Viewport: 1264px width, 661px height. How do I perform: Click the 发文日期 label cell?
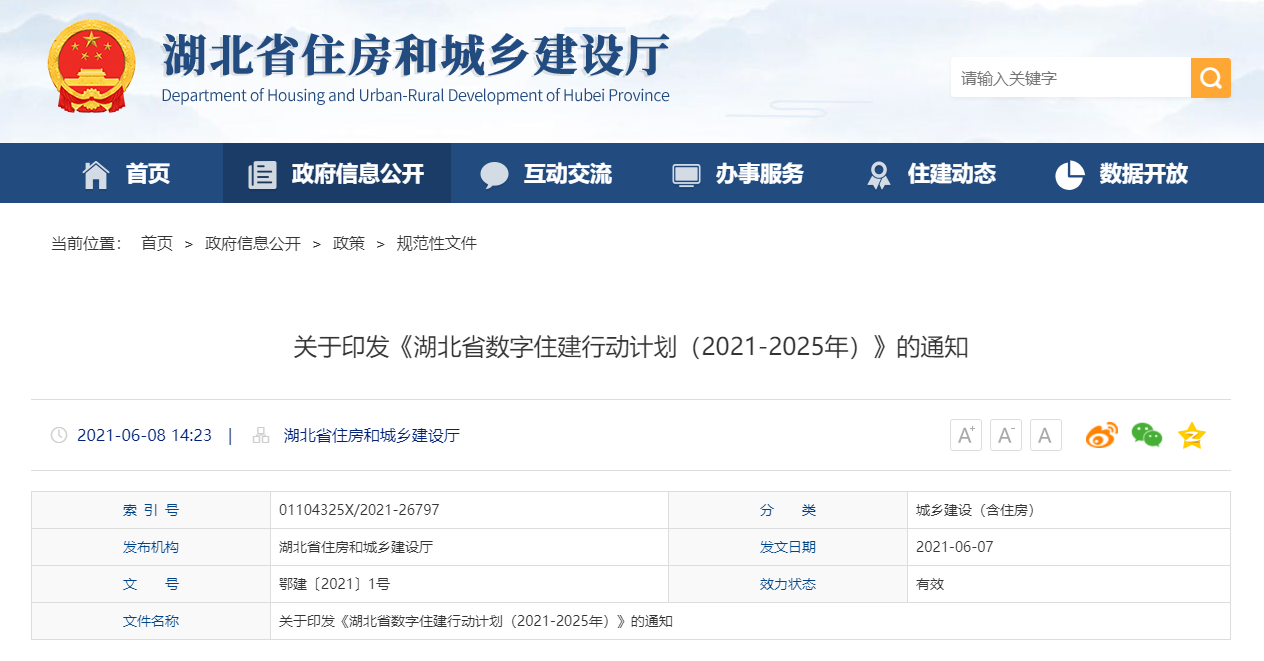coord(788,547)
